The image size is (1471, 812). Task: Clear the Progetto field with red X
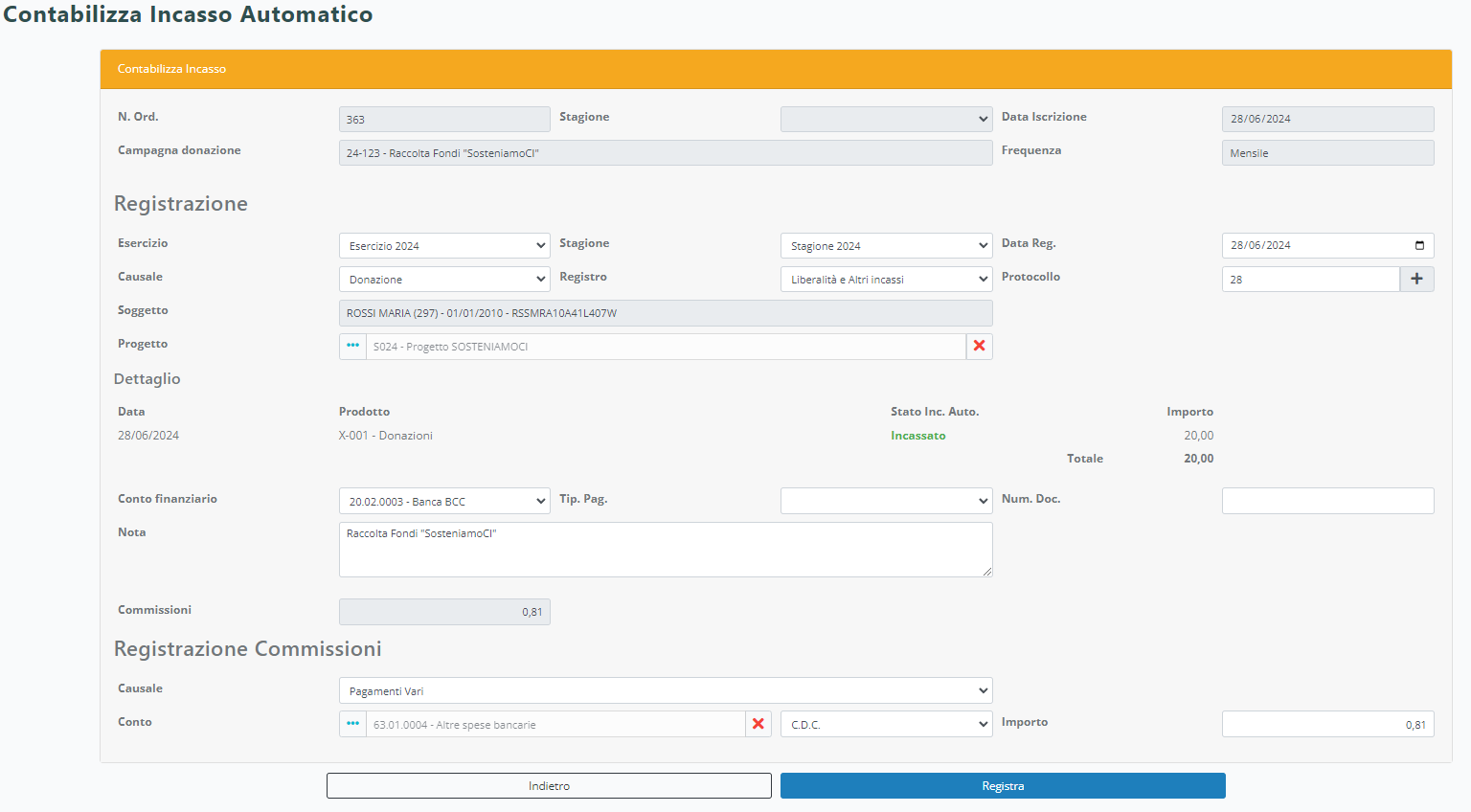click(x=979, y=347)
